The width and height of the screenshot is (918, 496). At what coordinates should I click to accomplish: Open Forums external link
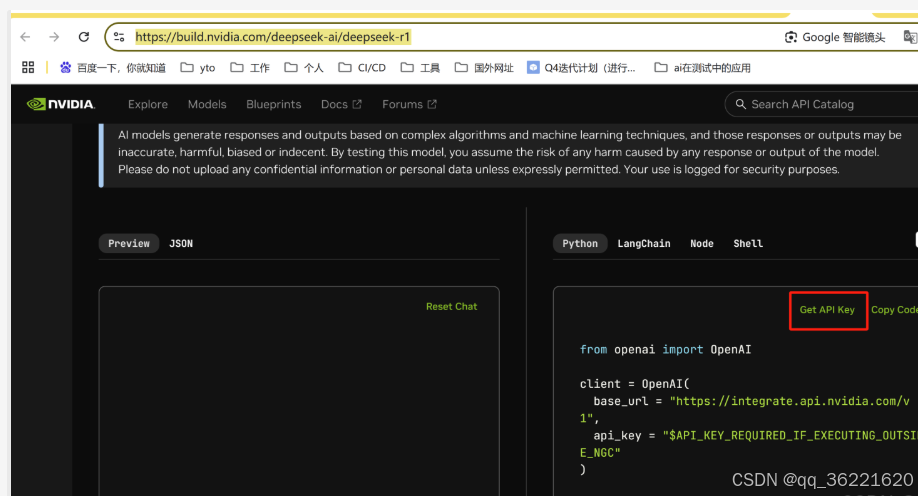(x=409, y=104)
